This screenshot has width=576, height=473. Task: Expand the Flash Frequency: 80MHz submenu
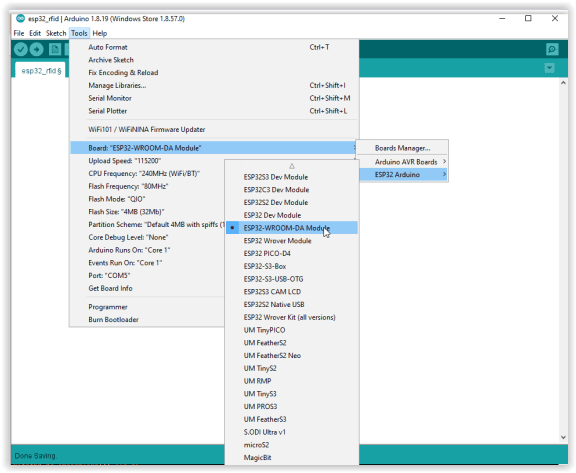tap(147, 186)
